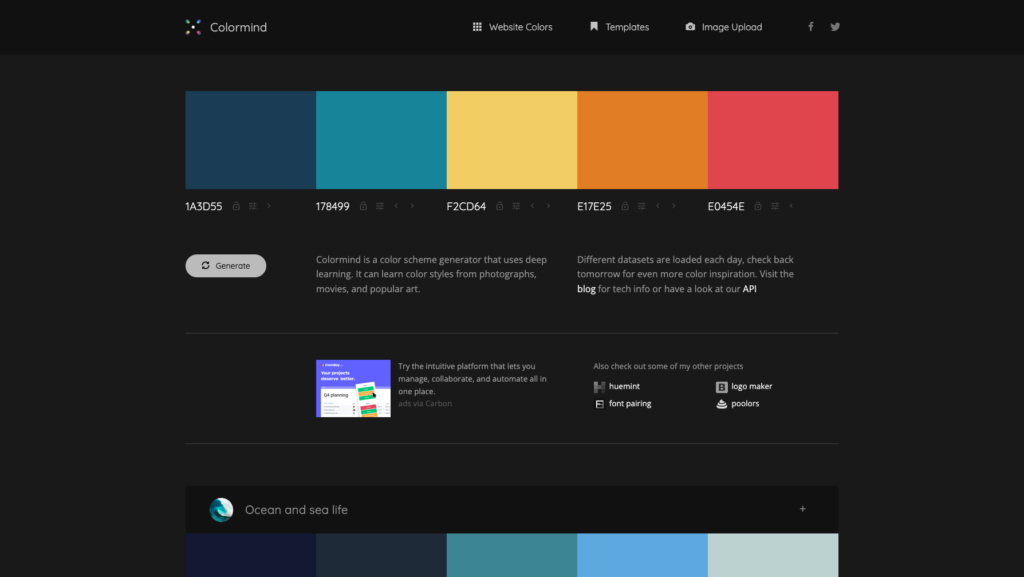1024x577 pixels.
Task: Generate a new color palette
Action: tap(226, 266)
